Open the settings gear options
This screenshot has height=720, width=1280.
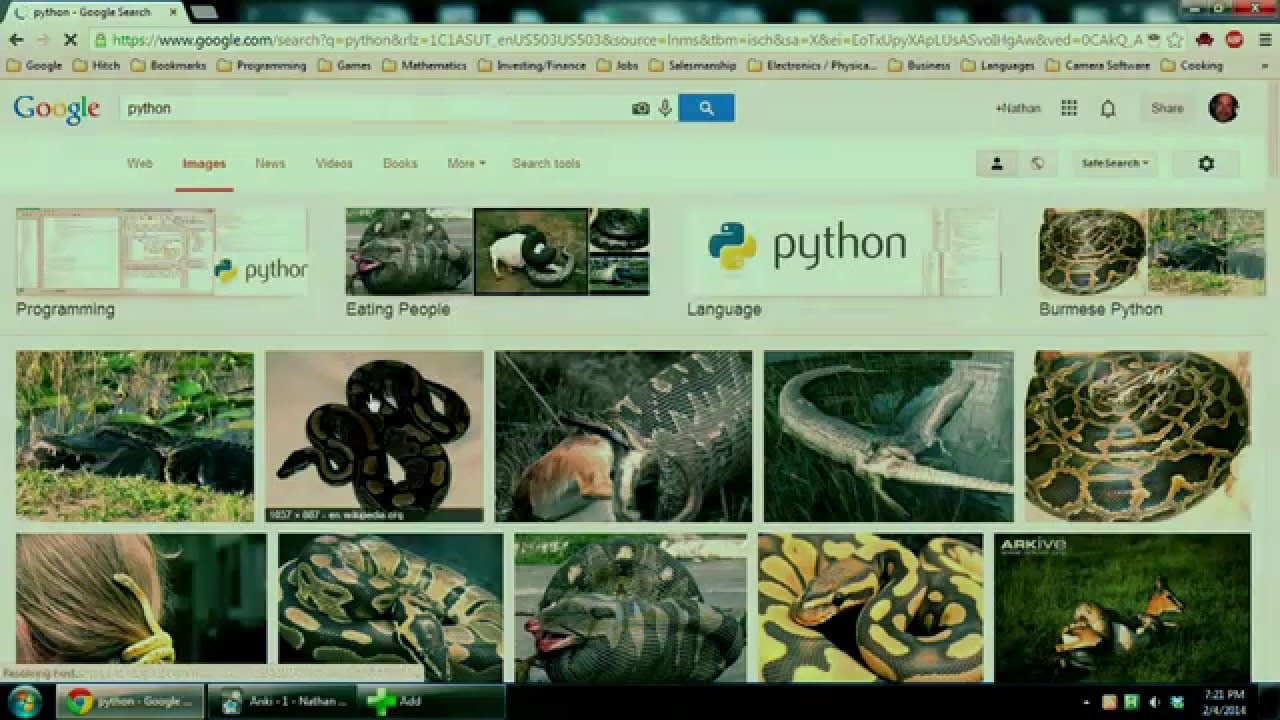(x=1206, y=163)
